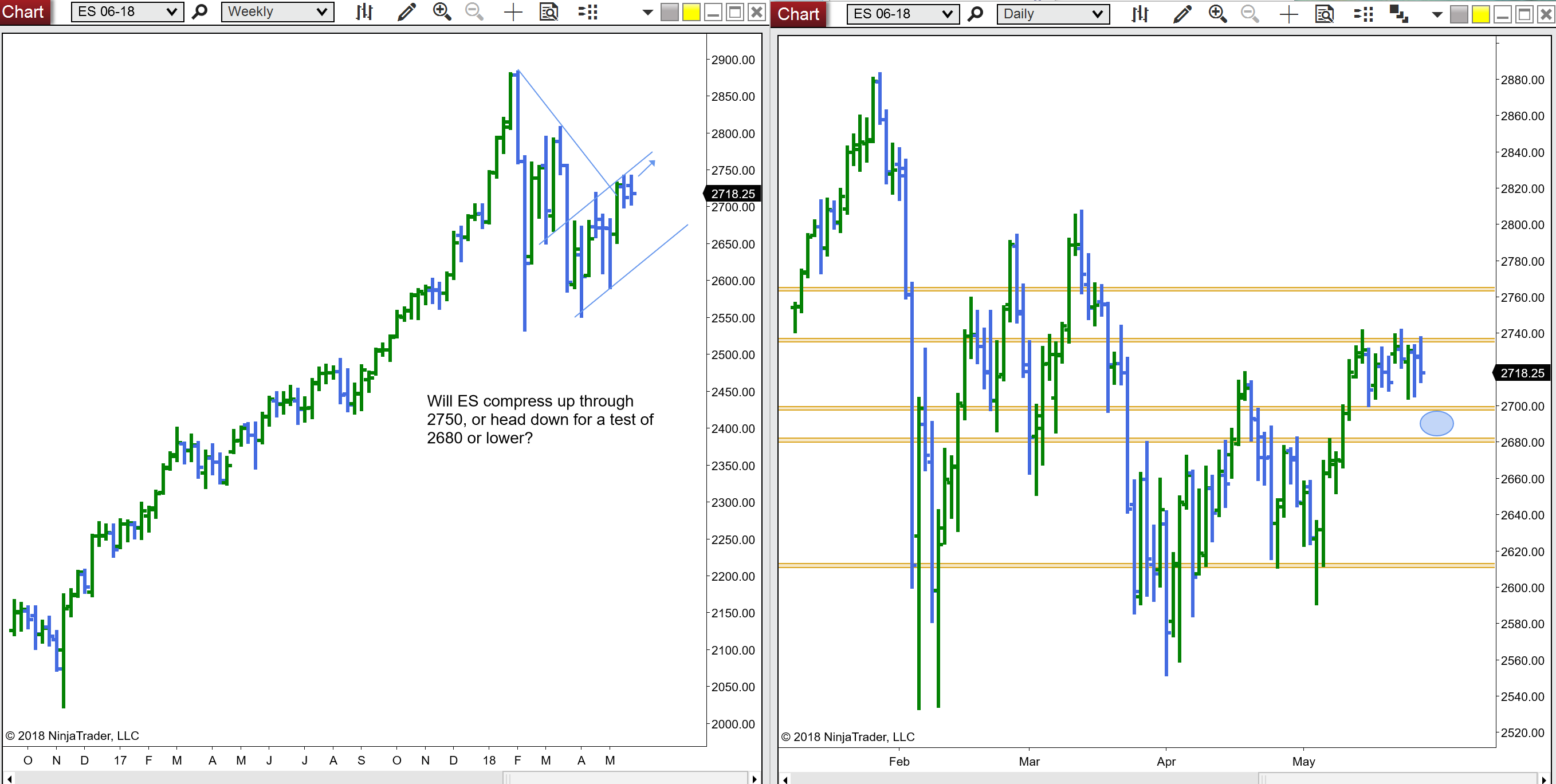Click the zoom out icon on Daily chart
This screenshot has width=1556, height=784.
coord(1250,14)
